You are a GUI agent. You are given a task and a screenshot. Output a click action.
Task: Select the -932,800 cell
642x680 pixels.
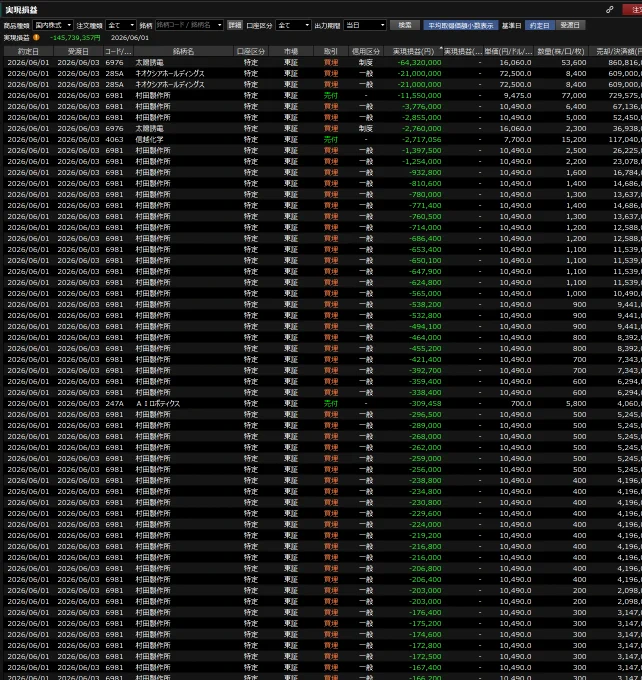tap(425, 173)
